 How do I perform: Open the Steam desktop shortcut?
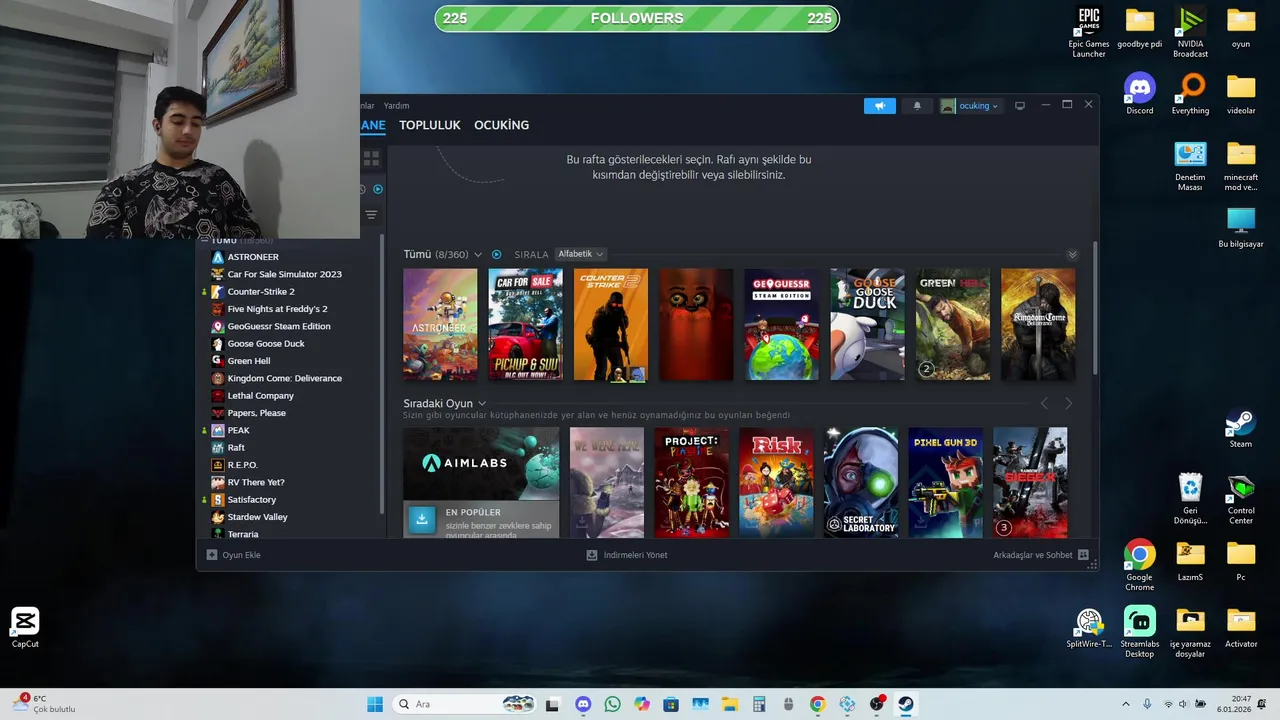click(x=1241, y=428)
